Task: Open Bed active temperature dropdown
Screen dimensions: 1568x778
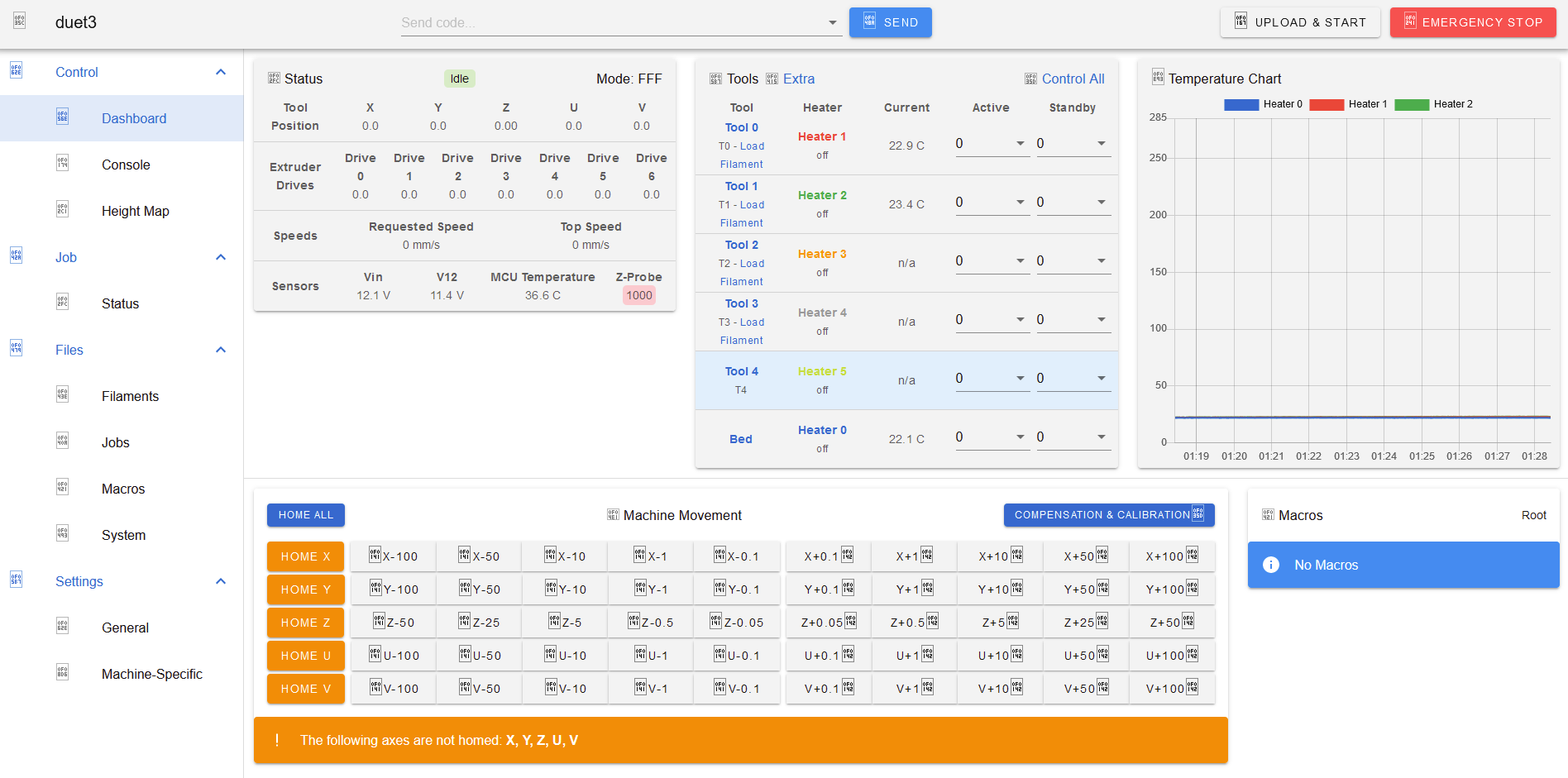Action: coord(1021,437)
